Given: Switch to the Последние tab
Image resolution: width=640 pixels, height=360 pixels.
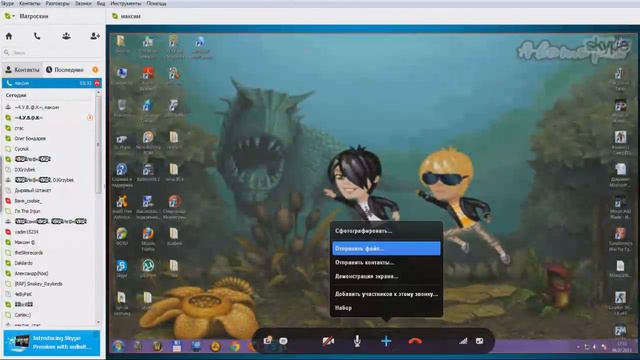Looking at the screenshot, I should pyautogui.click(x=65, y=70).
